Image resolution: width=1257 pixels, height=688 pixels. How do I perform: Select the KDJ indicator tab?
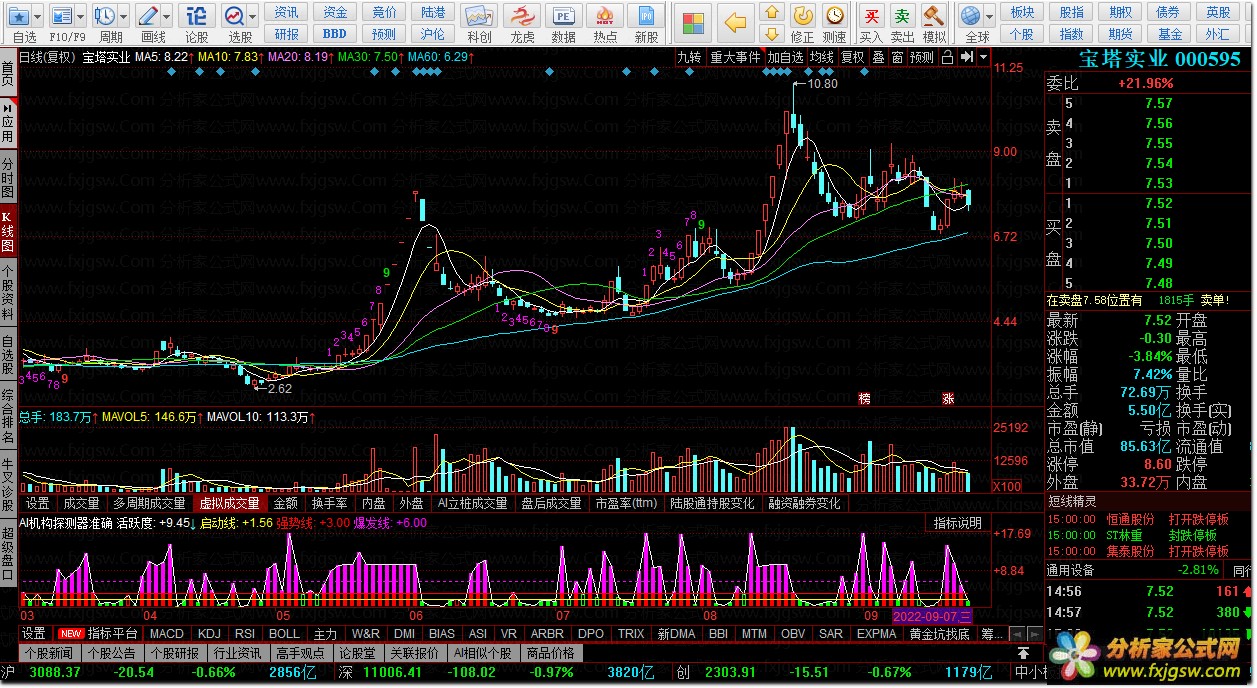[209, 634]
